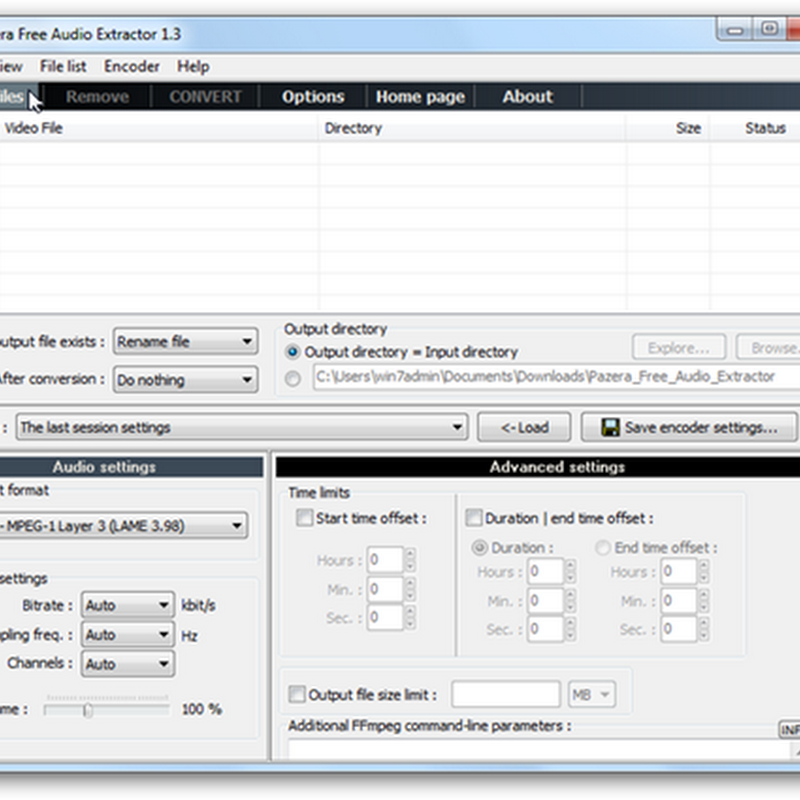Click the <- Load button
The height and width of the screenshot is (800, 800).
tap(523, 427)
